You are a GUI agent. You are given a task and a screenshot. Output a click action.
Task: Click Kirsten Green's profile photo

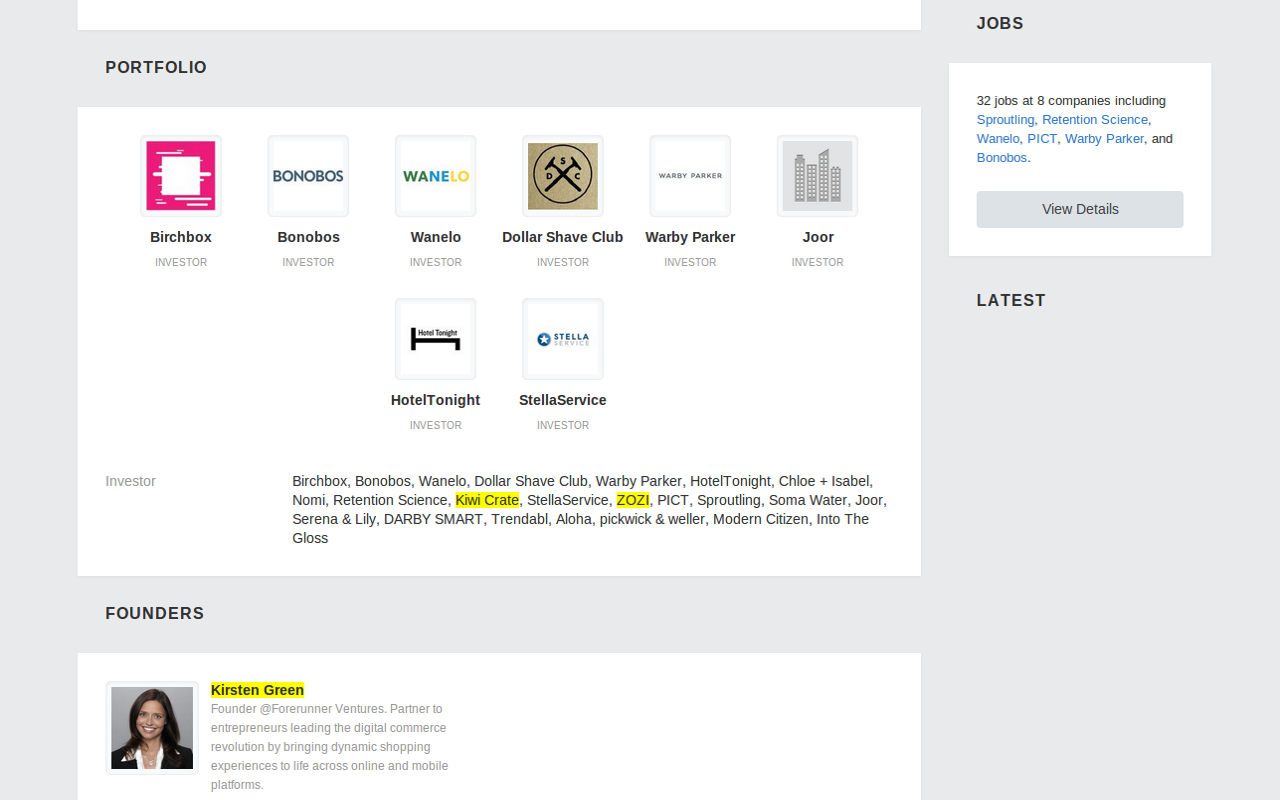click(152, 728)
